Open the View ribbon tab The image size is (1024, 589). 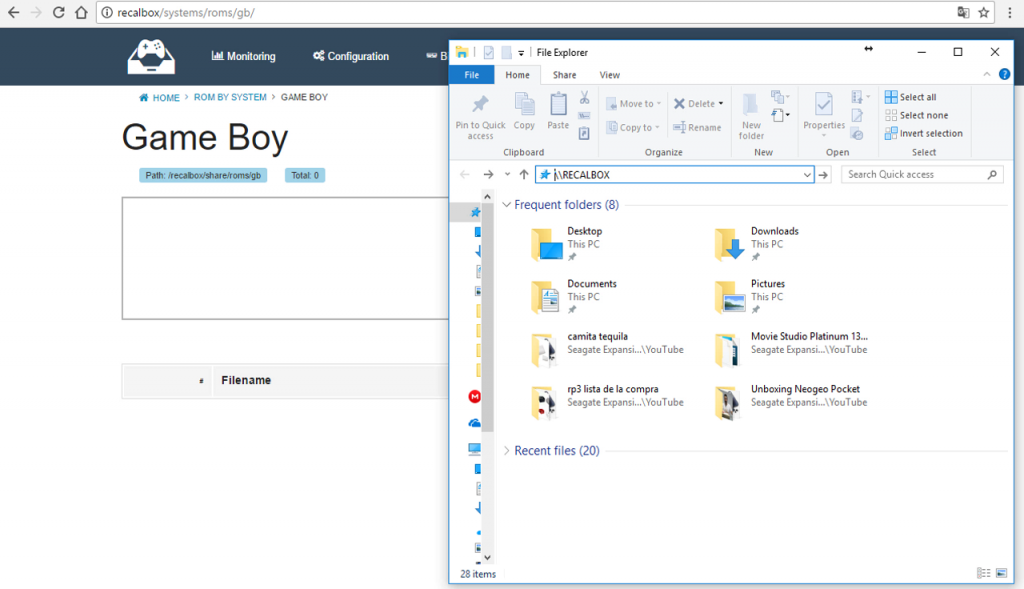[609, 75]
